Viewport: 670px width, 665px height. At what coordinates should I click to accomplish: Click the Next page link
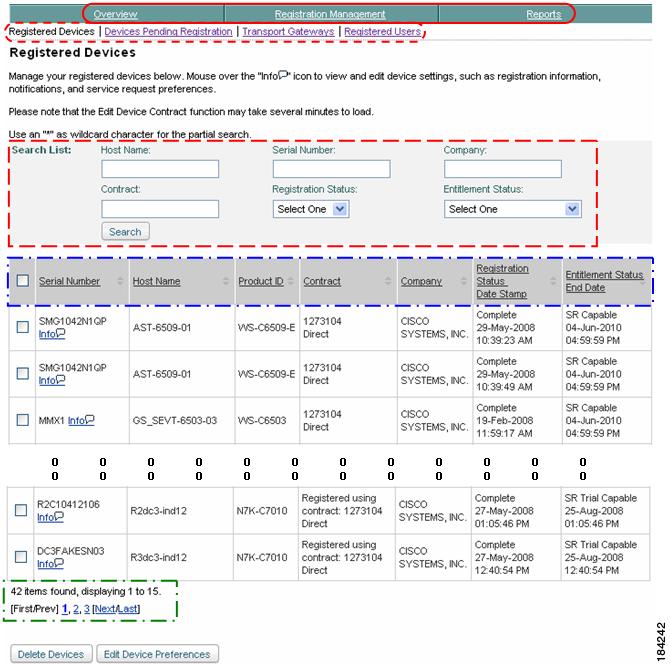pos(104,609)
